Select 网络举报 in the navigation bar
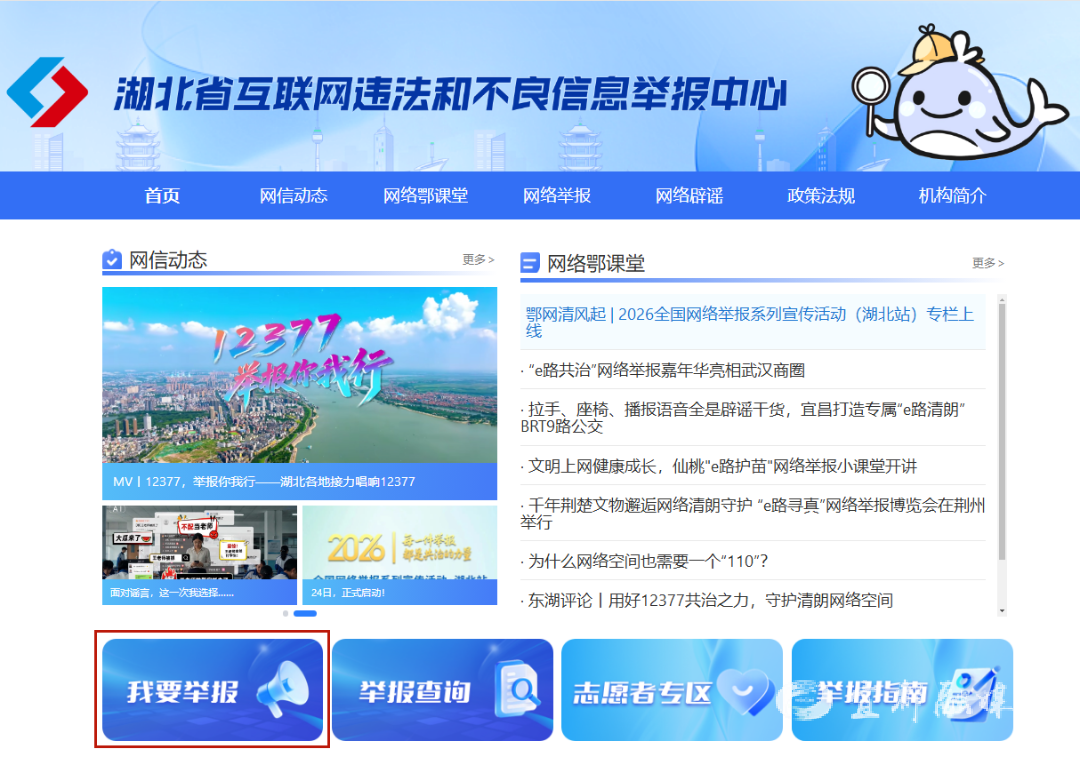This screenshot has width=1080, height=757. coord(557,196)
